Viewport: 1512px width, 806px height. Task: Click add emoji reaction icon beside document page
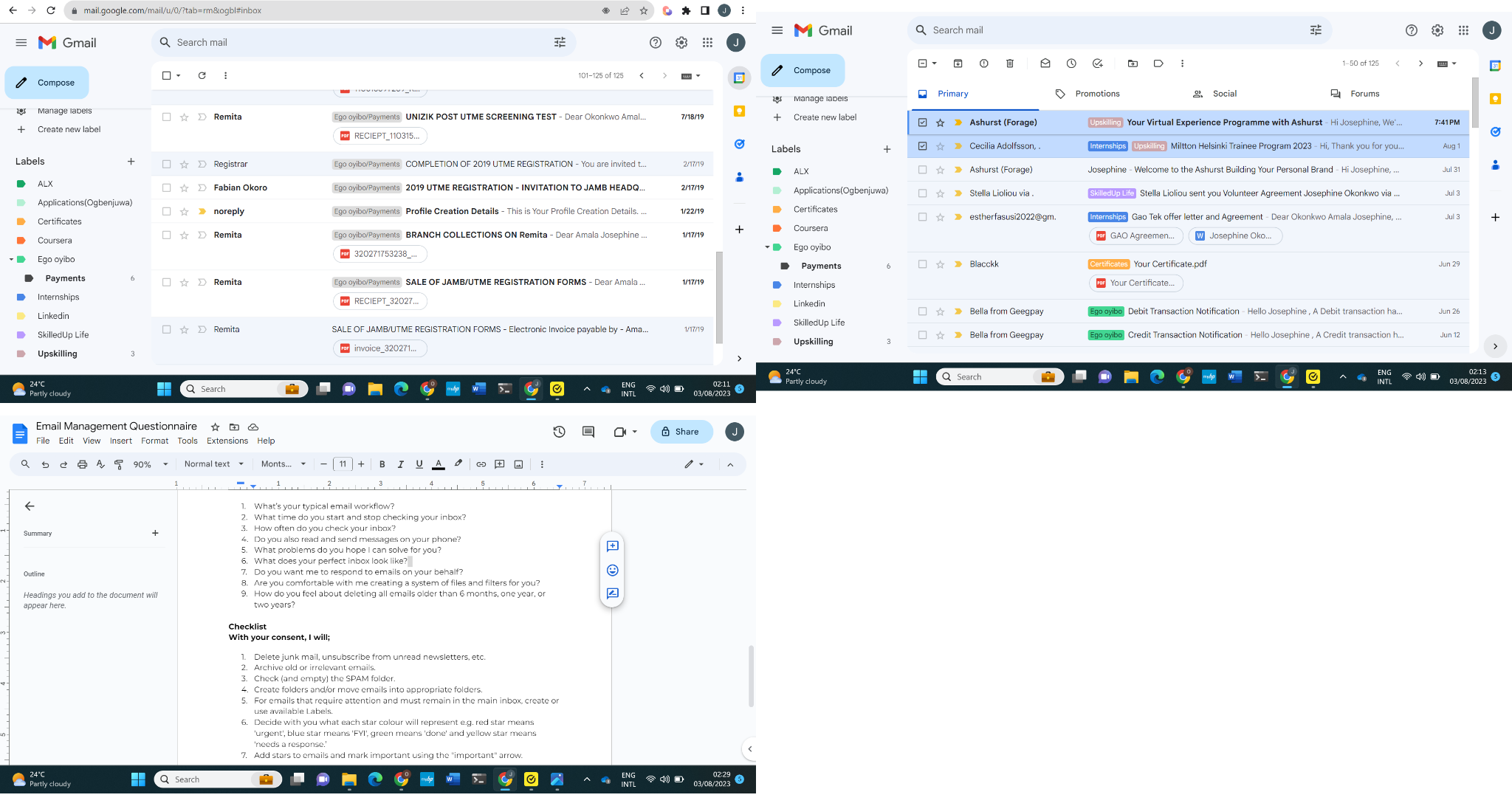612,570
